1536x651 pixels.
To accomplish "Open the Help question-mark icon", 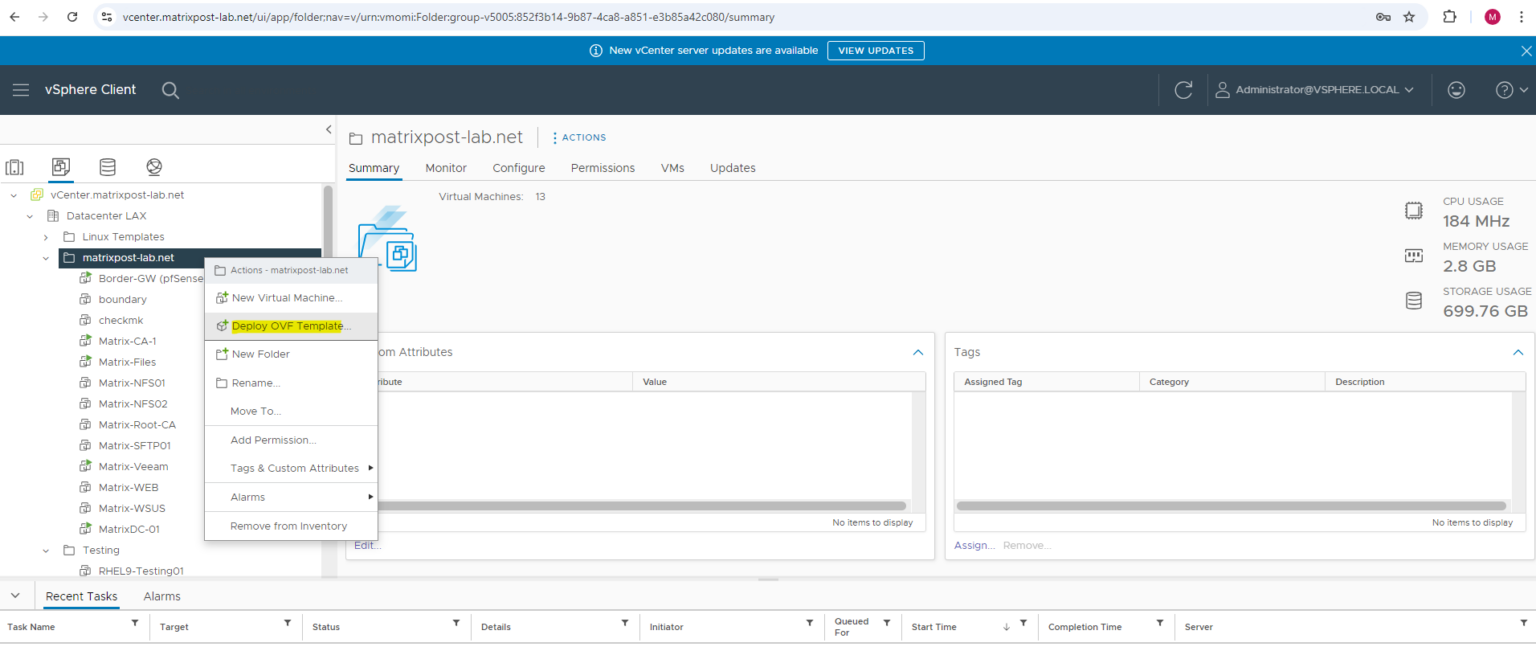I will (x=1505, y=89).
